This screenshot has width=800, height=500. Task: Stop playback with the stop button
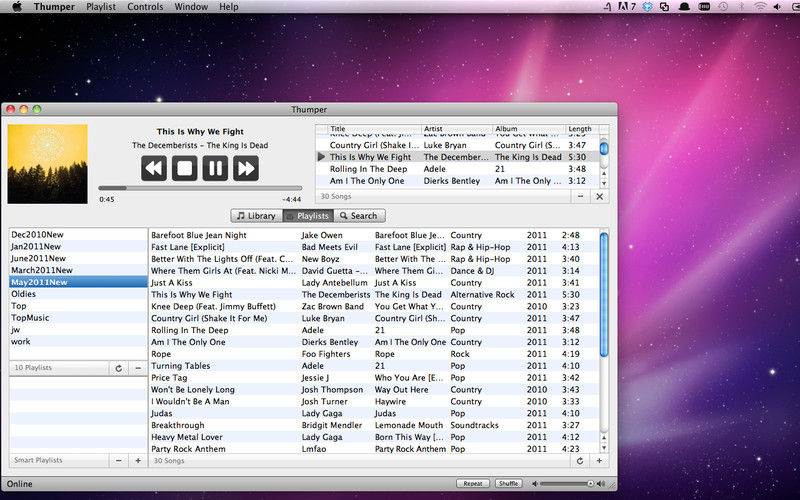tap(185, 168)
